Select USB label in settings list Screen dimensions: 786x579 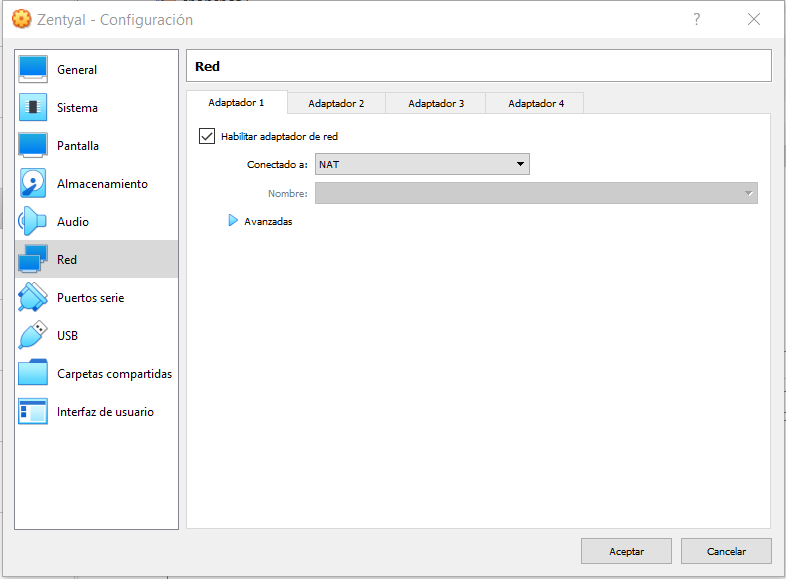click(x=67, y=336)
